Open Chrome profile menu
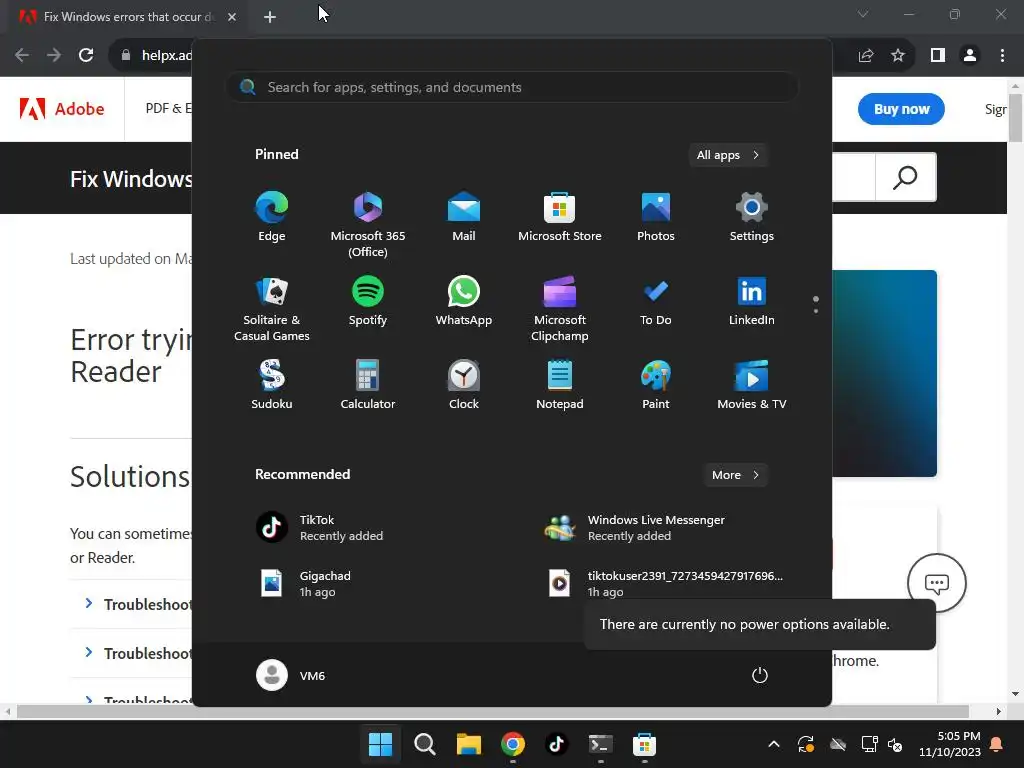Image resolution: width=1024 pixels, height=768 pixels. click(x=970, y=55)
